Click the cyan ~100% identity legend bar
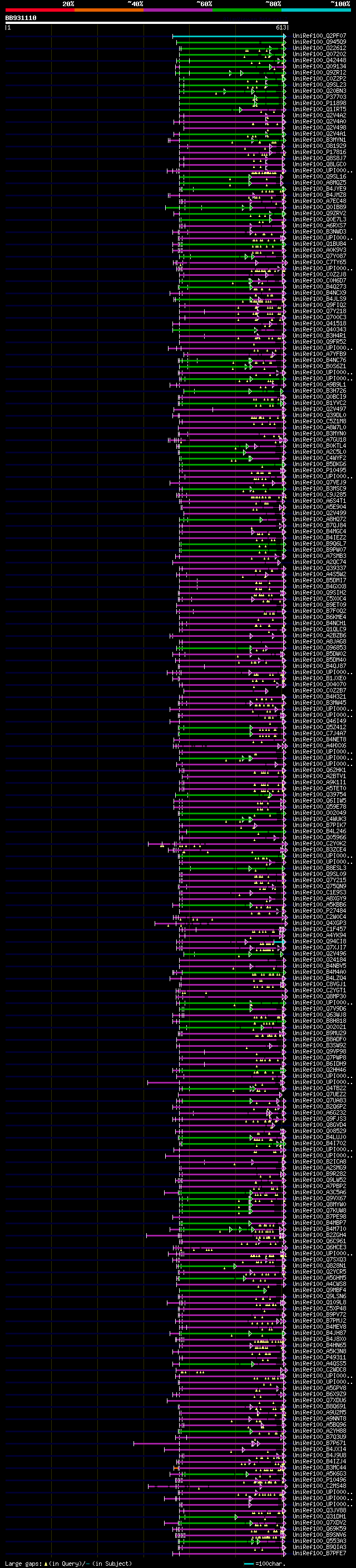 (316, 11)
